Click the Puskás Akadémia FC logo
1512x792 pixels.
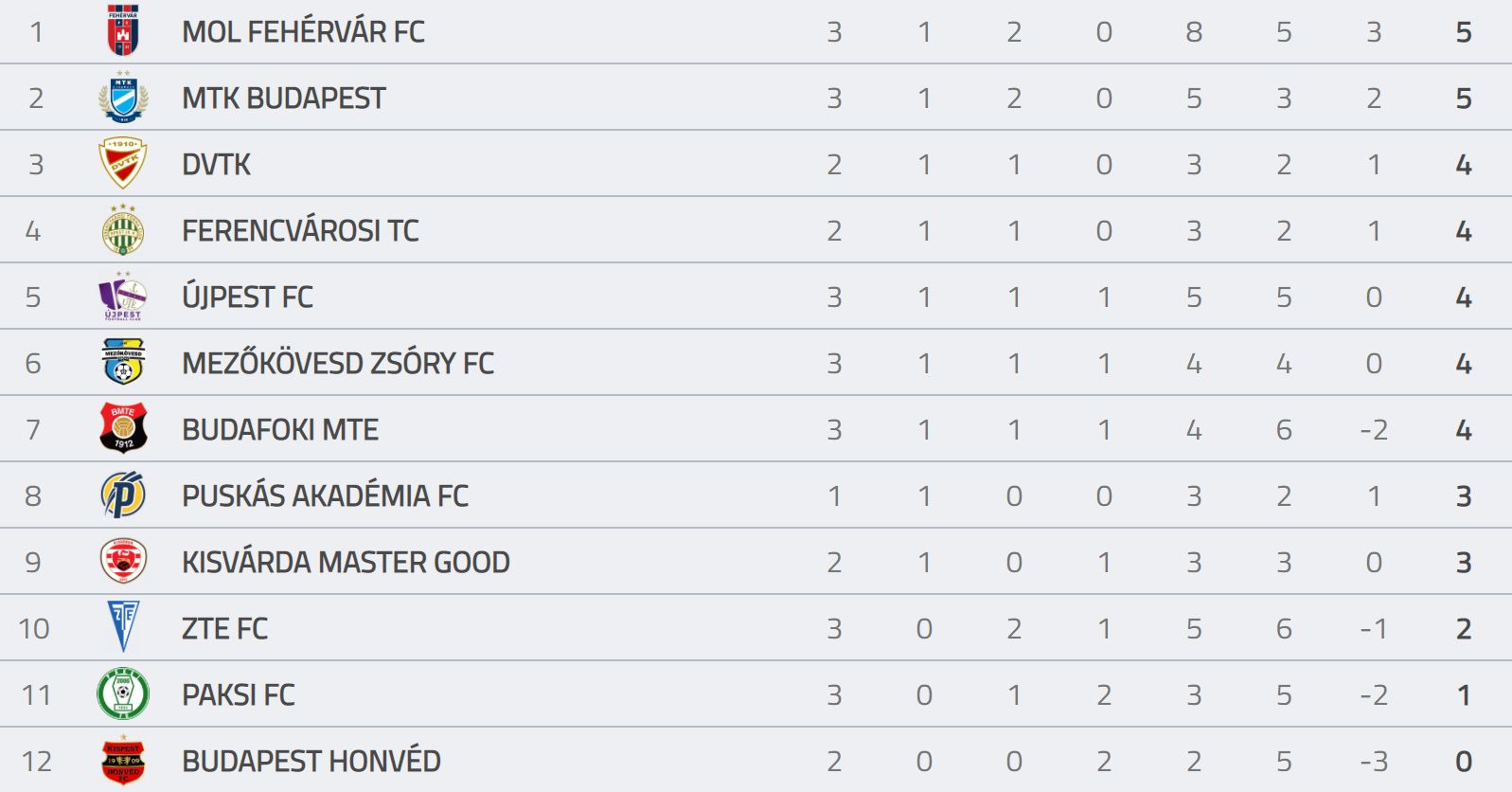point(123,495)
